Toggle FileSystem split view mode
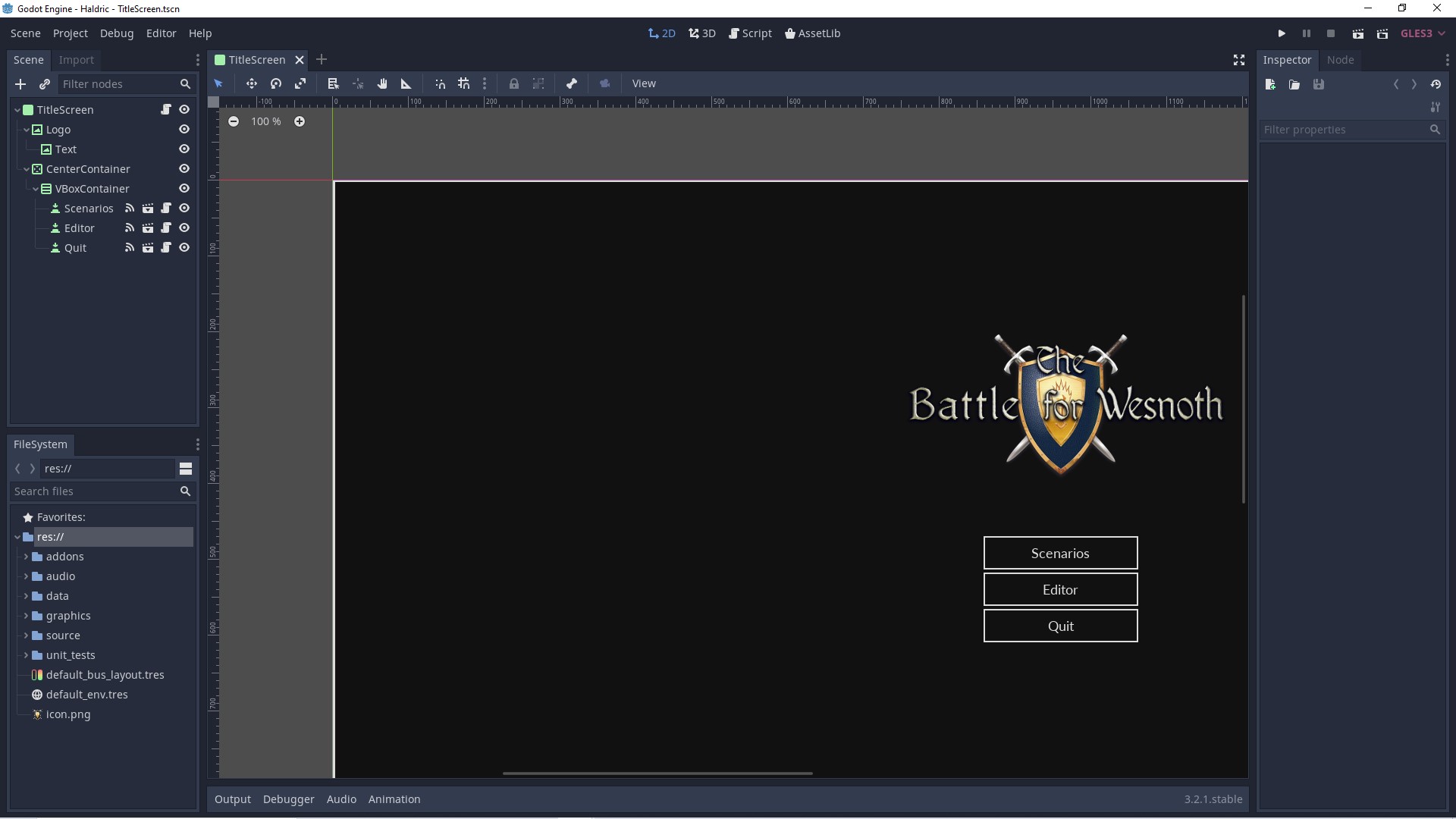 186,469
